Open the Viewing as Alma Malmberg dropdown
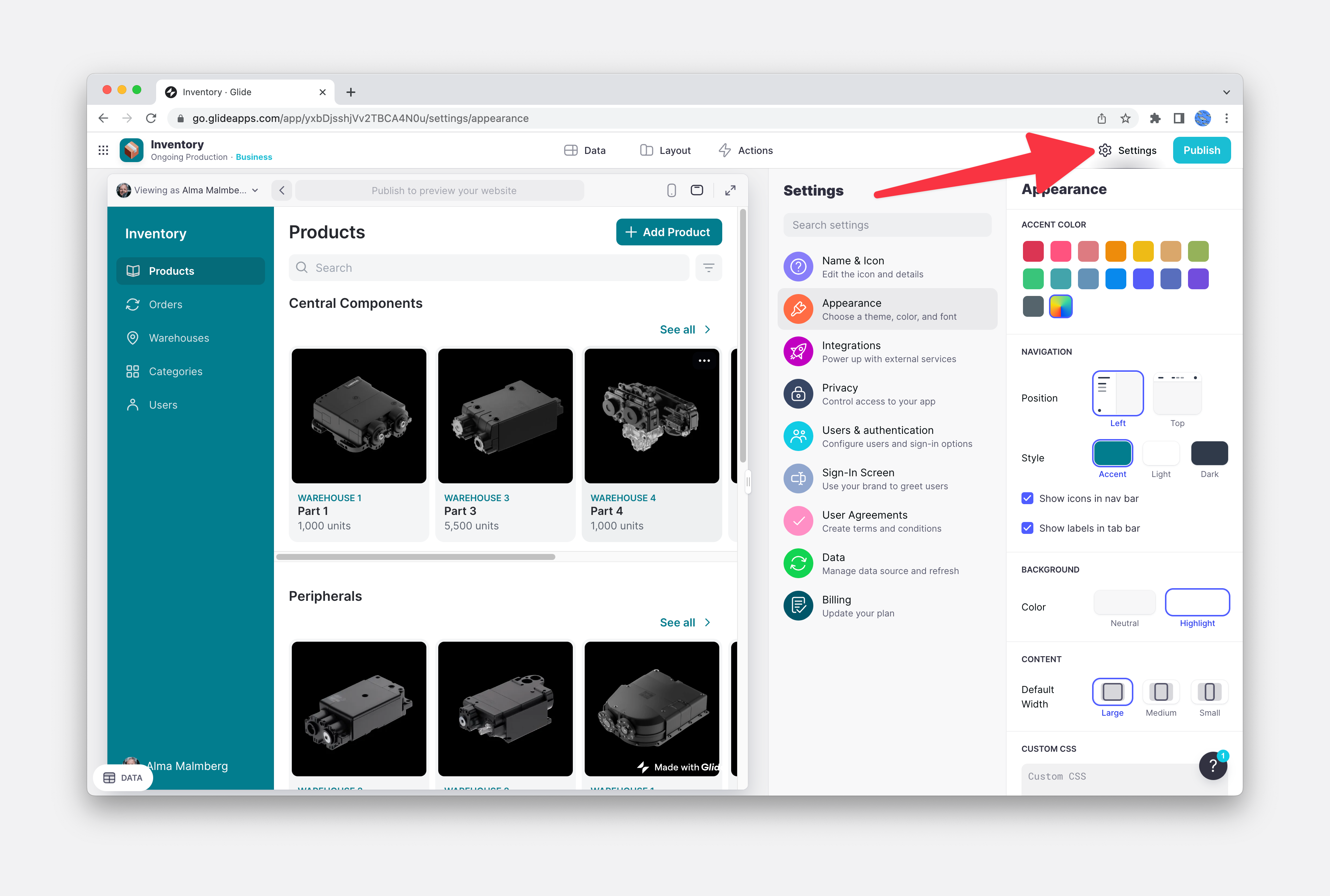1330x896 pixels. pos(188,190)
